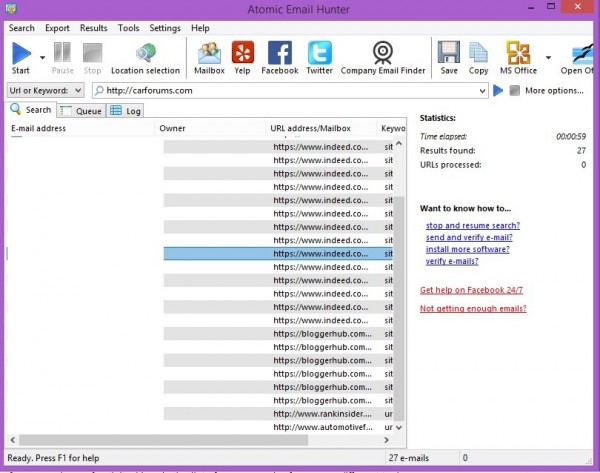Screen dimensions: 600x473
Task: Expand the URL history dropdown arrow
Action: pyautogui.click(x=482, y=91)
